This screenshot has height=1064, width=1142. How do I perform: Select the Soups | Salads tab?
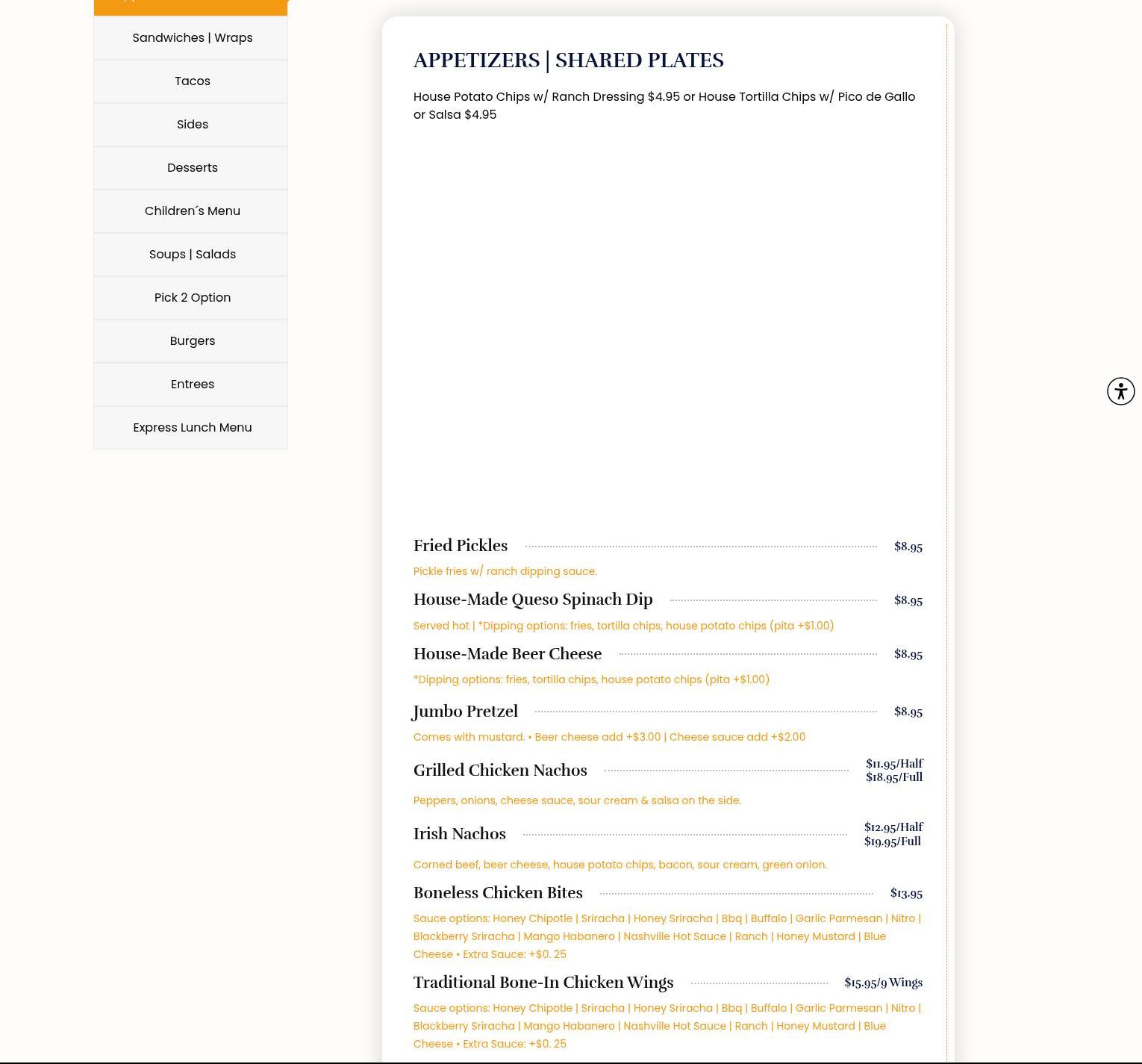click(x=192, y=255)
